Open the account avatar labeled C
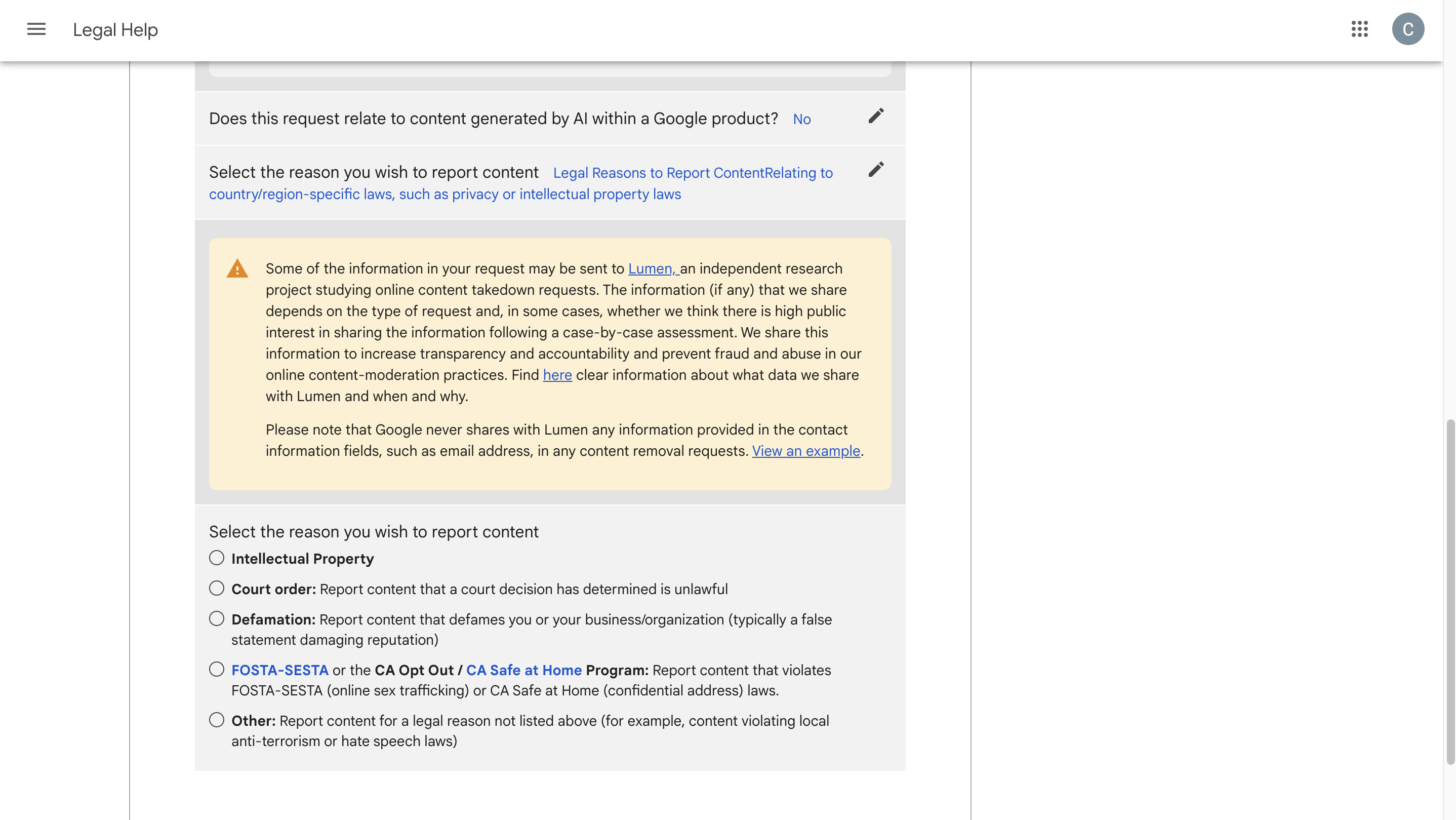The width and height of the screenshot is (1456, 820). [x=1407, y=29]
